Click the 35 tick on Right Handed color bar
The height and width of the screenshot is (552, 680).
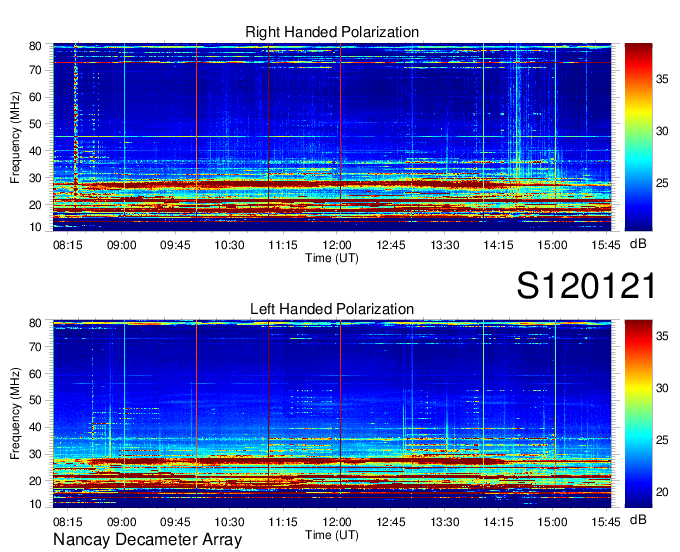coord(662,79)
